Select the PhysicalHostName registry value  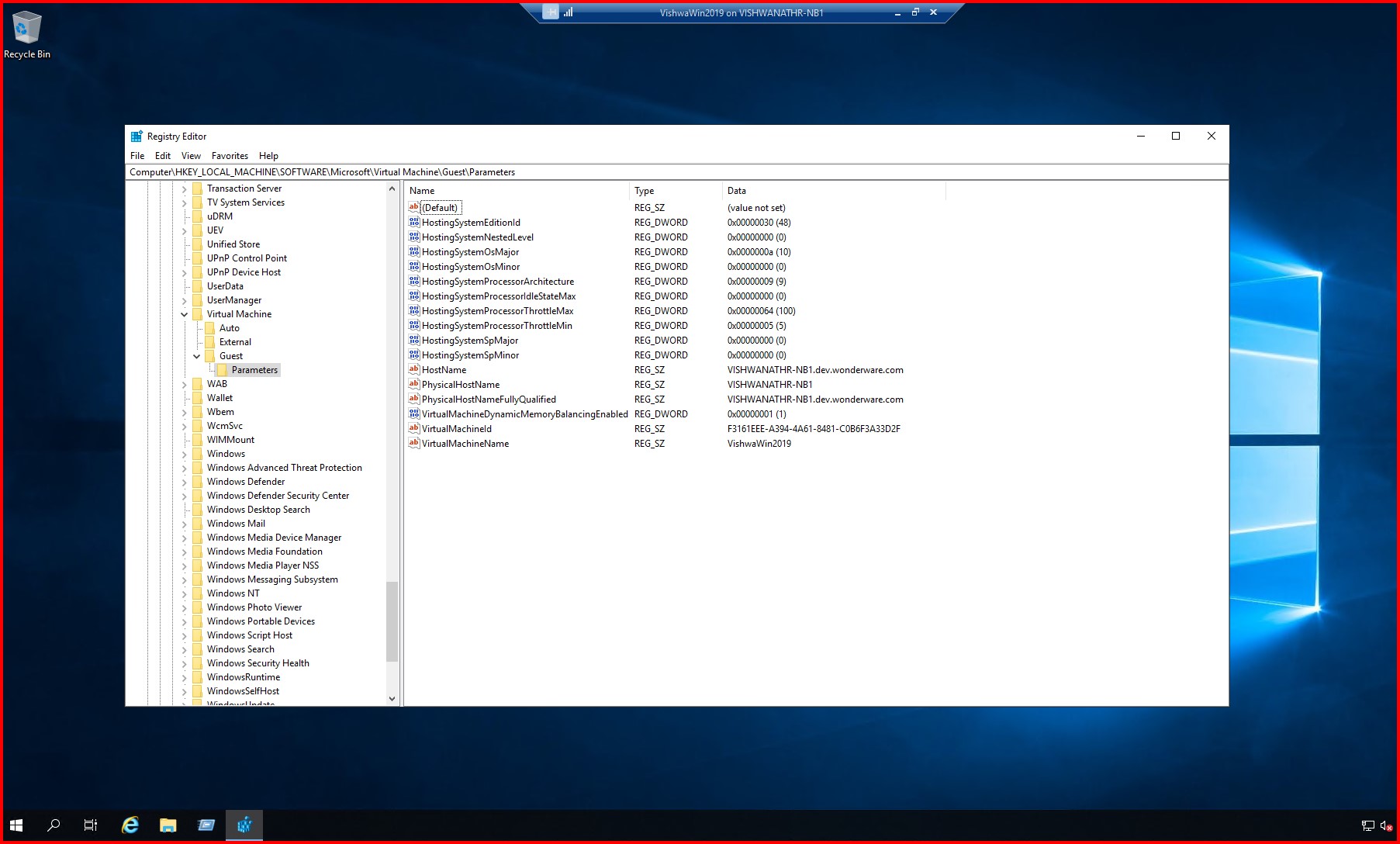pos(461,385)
